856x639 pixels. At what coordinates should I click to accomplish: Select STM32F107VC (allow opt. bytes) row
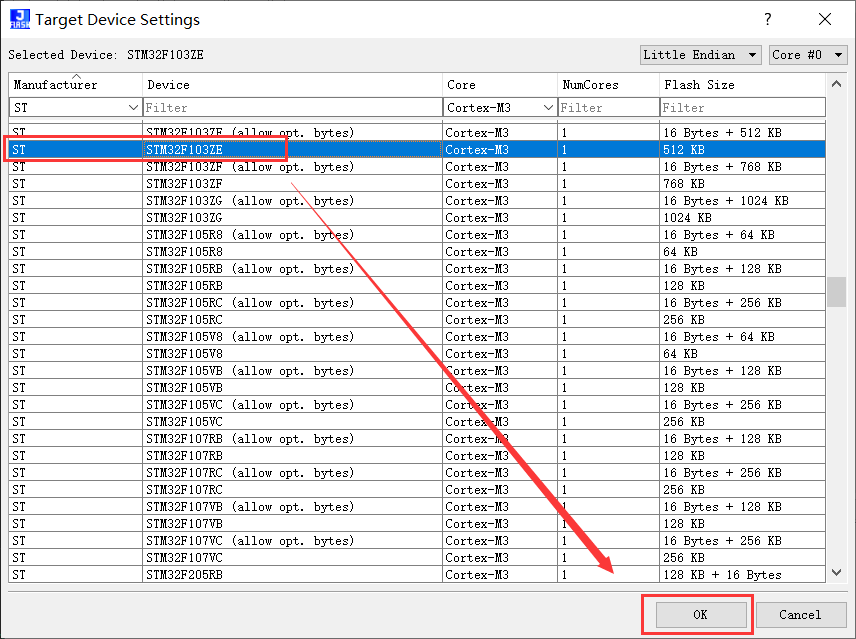(417, 541)
